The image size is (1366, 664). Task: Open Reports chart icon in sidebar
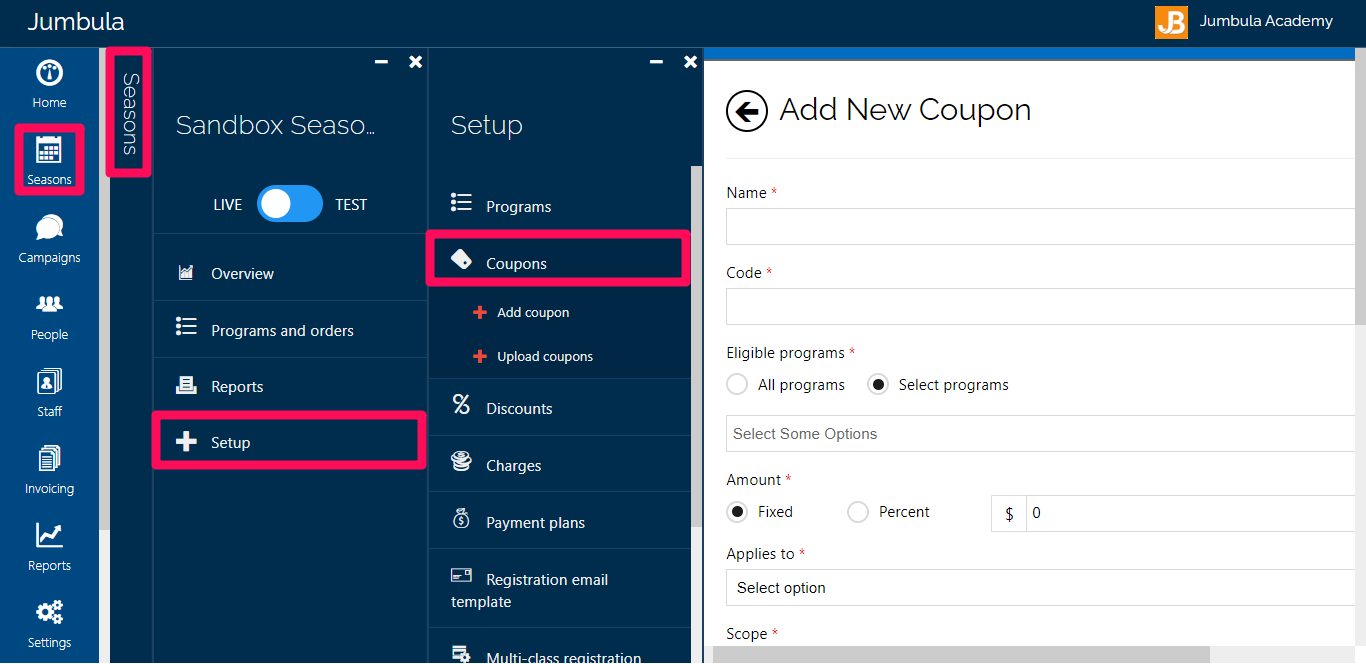tap(49, 535)
